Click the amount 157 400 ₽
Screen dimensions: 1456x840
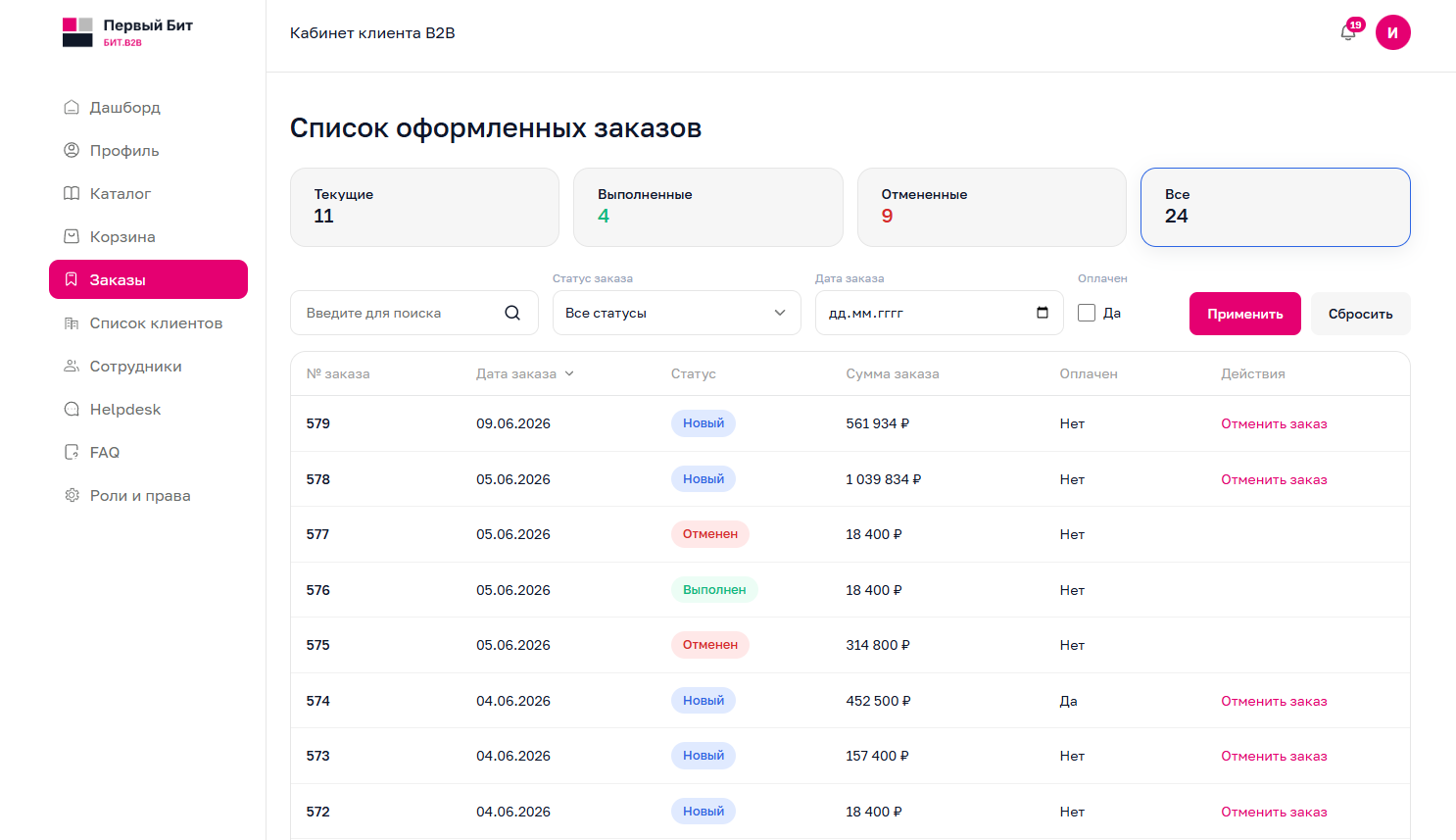[x=878, y=756]
